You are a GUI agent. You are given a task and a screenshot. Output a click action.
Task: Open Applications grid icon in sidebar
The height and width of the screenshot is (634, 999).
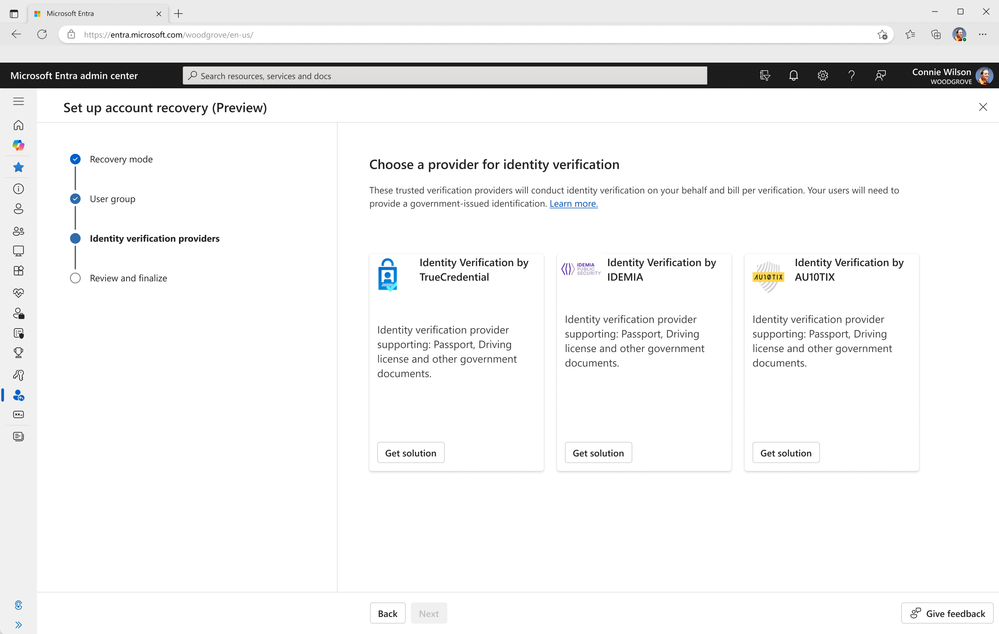click(x=18, y=271)
